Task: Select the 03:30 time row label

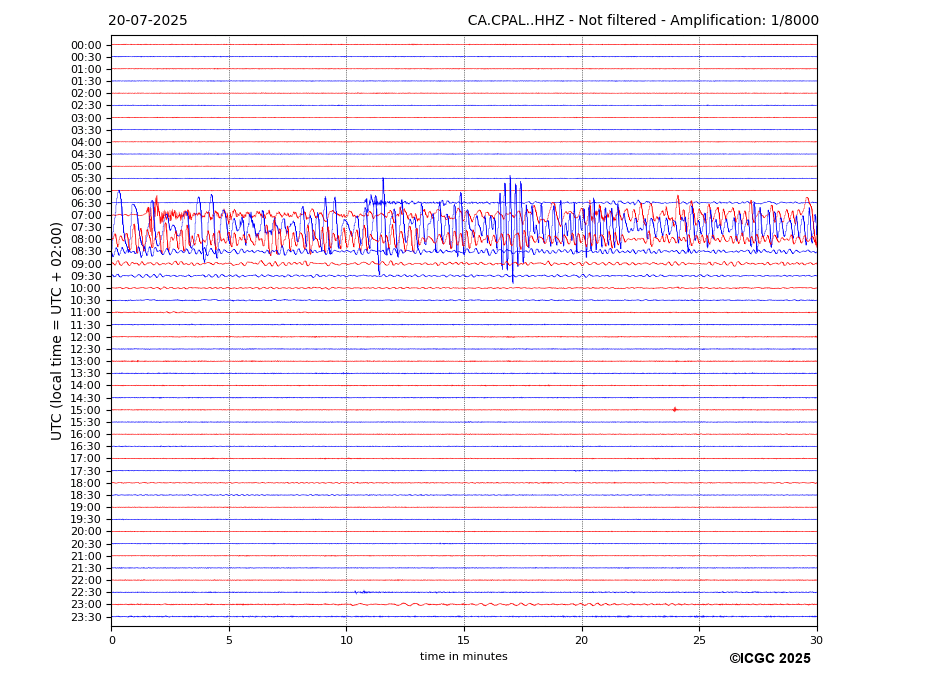Action: [86, 130]
